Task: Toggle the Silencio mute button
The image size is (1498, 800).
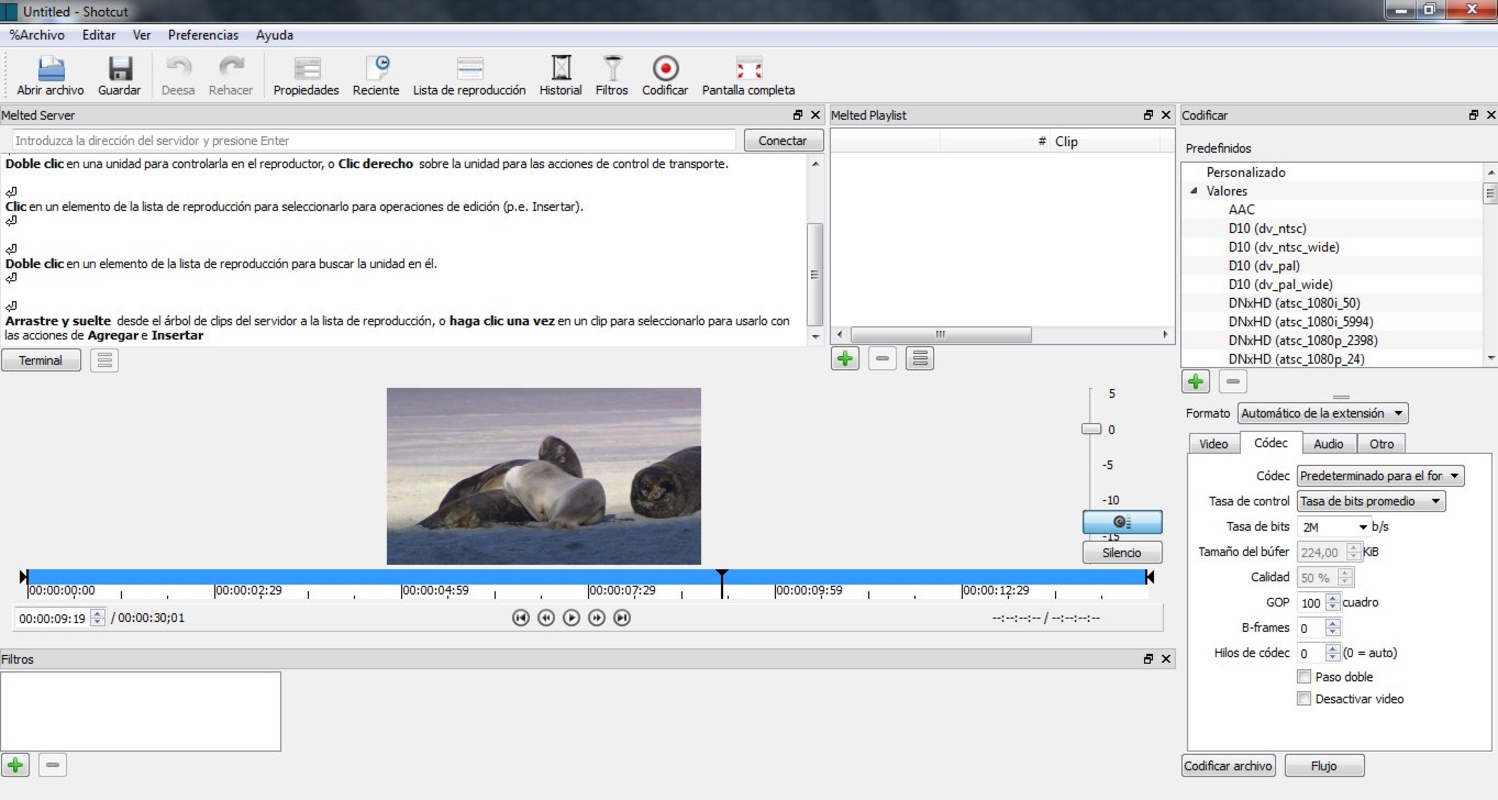Action: (x=1122, y=552)
